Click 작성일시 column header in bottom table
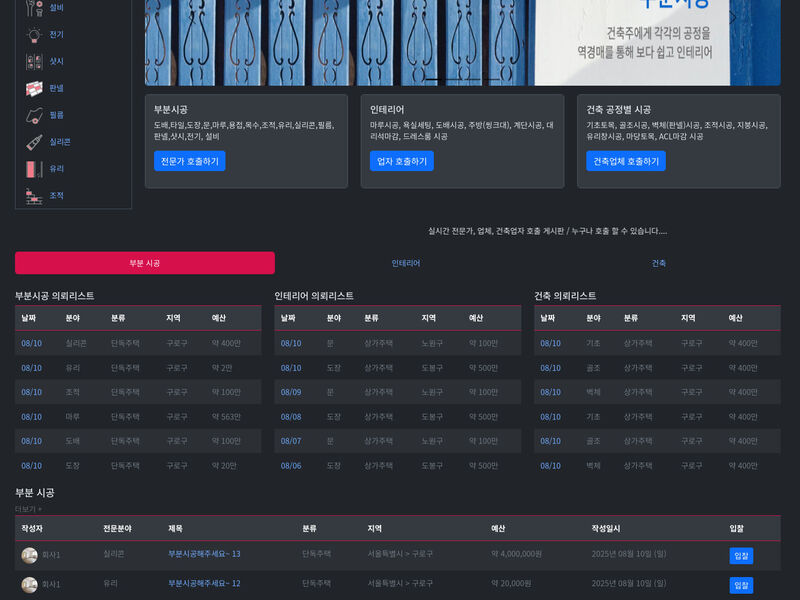Viewport: 800px width, 600px height. tap(606, 529)
